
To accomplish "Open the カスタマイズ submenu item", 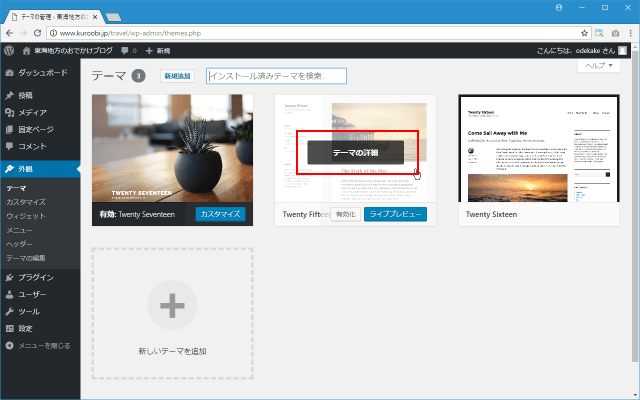I will pos(26,202).
